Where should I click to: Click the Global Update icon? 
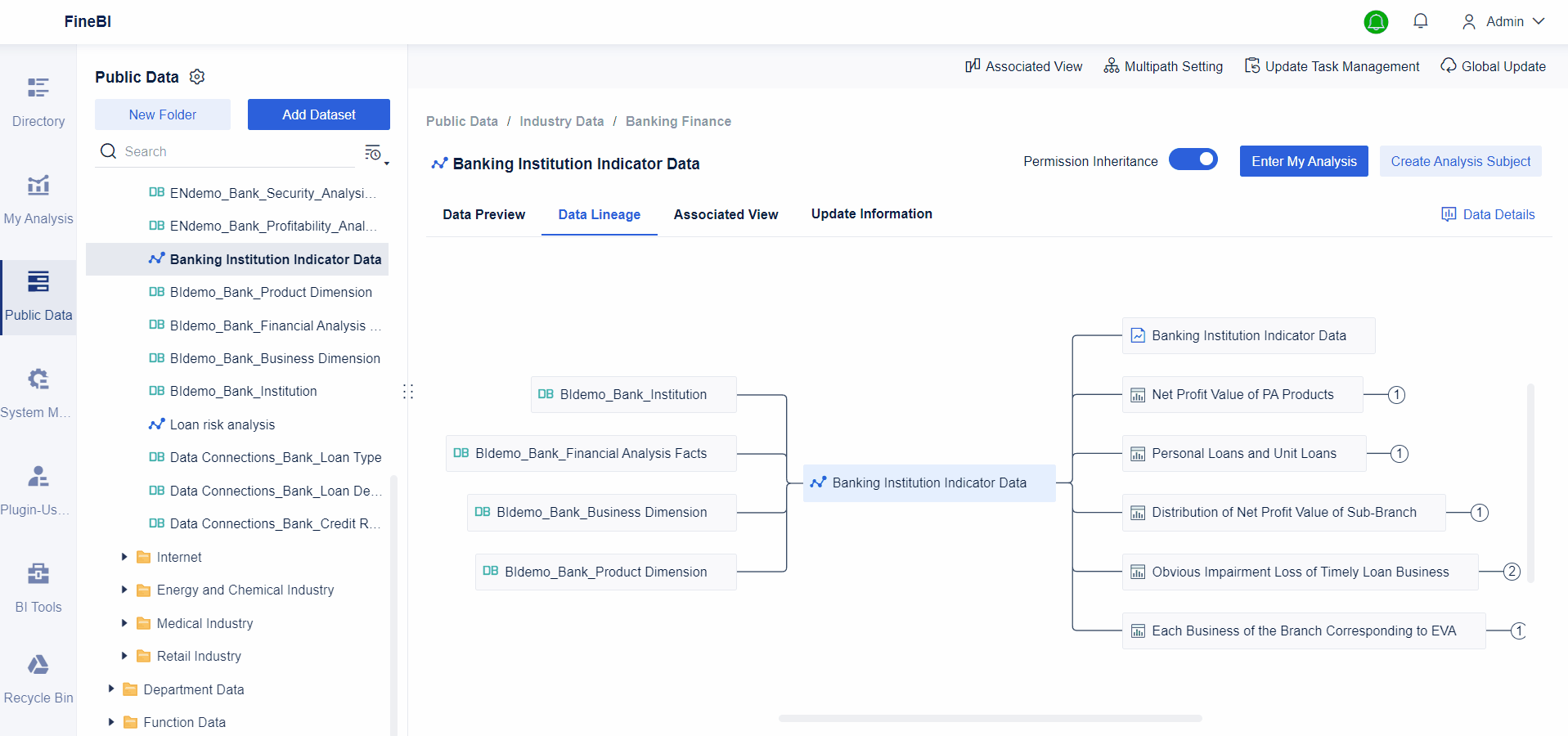point(1448,66)
